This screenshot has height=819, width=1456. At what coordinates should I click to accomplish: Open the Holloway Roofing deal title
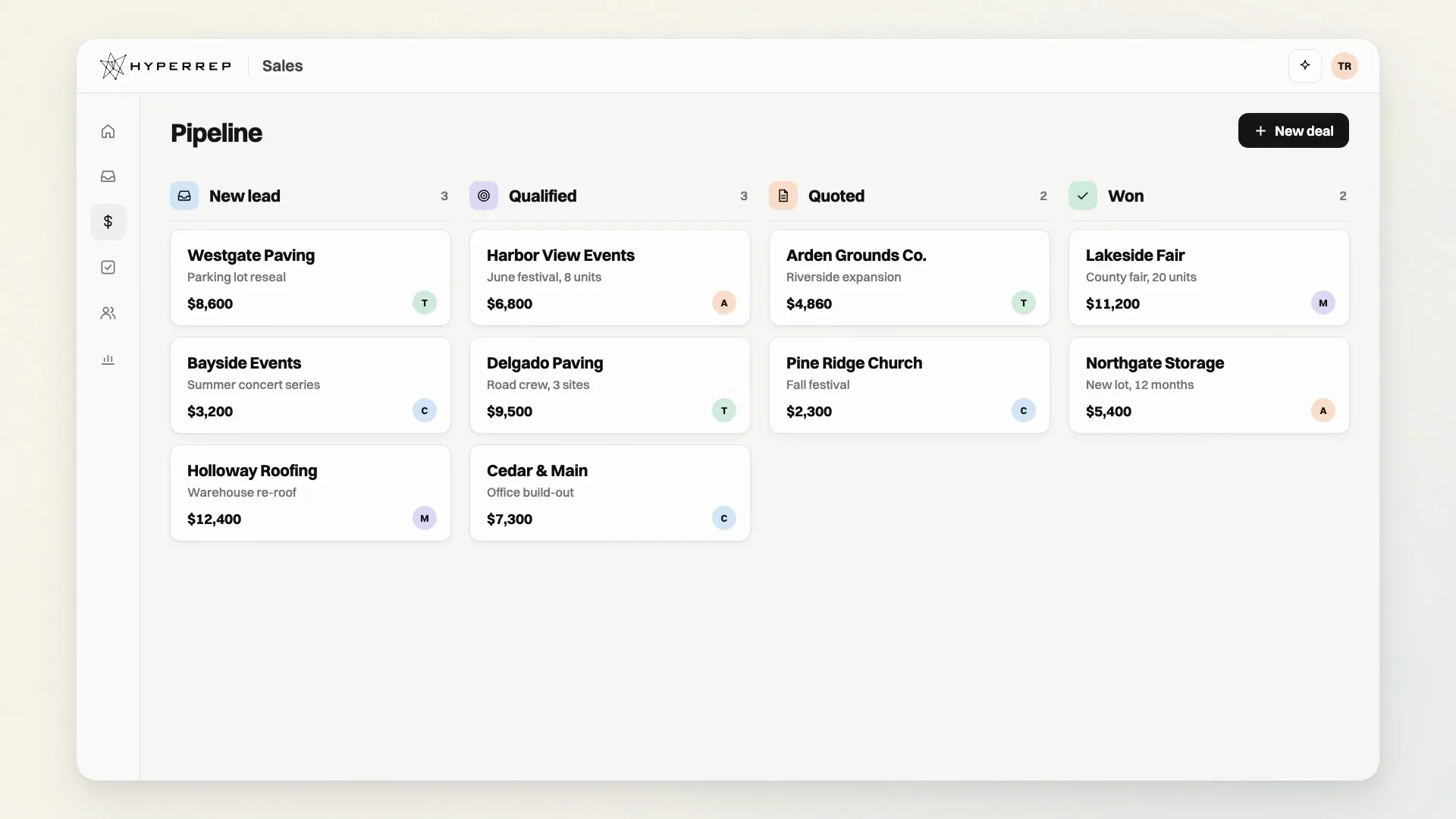[253, 471]
